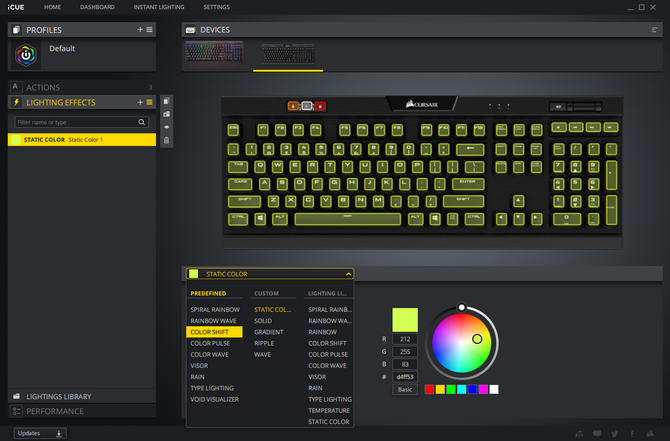670x441 pixels.
Task: Open the INSTANT LIGHTING menu
Action: coord(159,7)
